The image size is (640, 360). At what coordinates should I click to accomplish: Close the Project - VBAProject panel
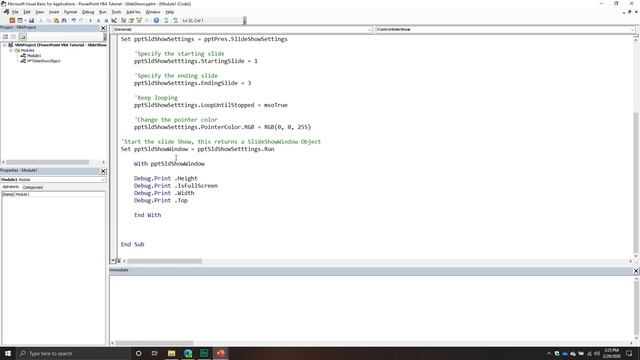tap(103, 28)
